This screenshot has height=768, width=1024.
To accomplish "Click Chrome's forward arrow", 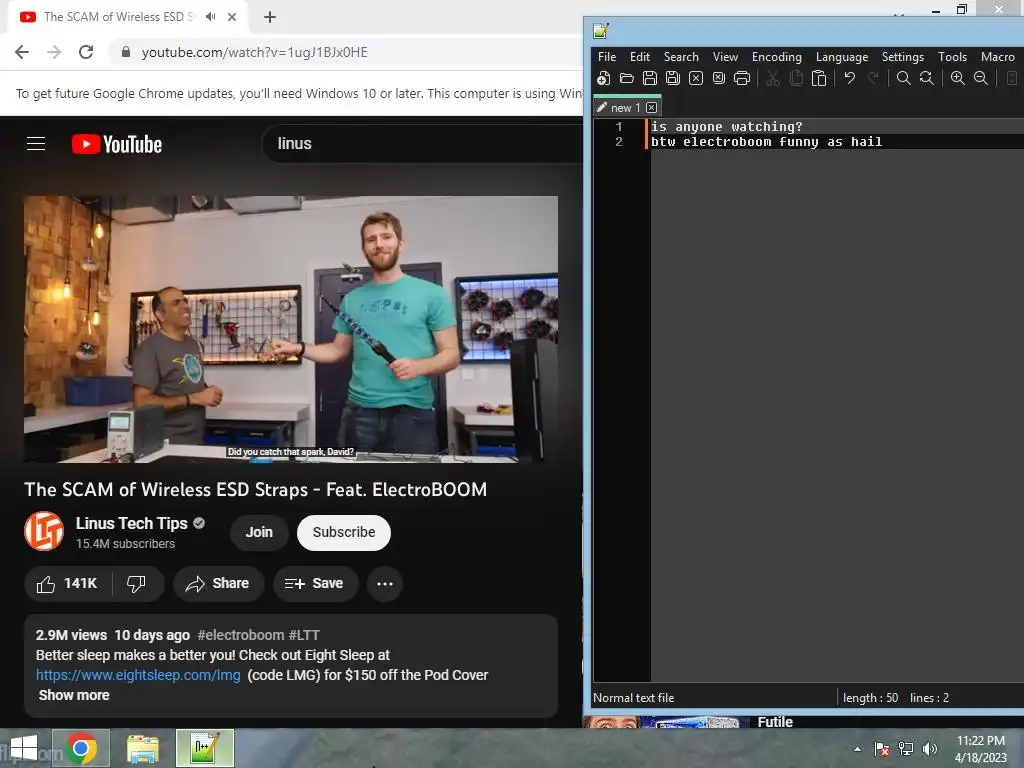I will click(54, 52).
